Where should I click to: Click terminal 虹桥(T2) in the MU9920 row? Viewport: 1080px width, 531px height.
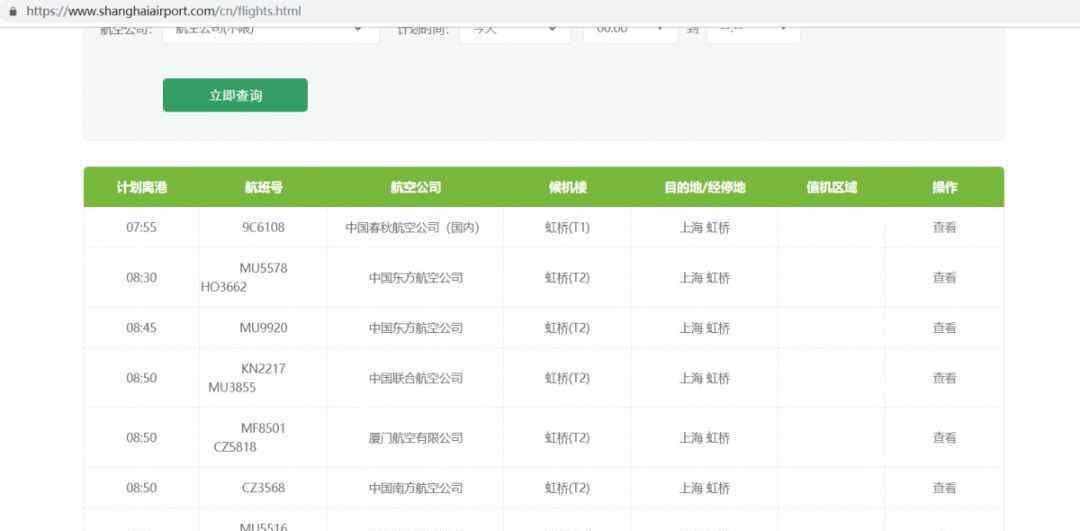[567, 328]
